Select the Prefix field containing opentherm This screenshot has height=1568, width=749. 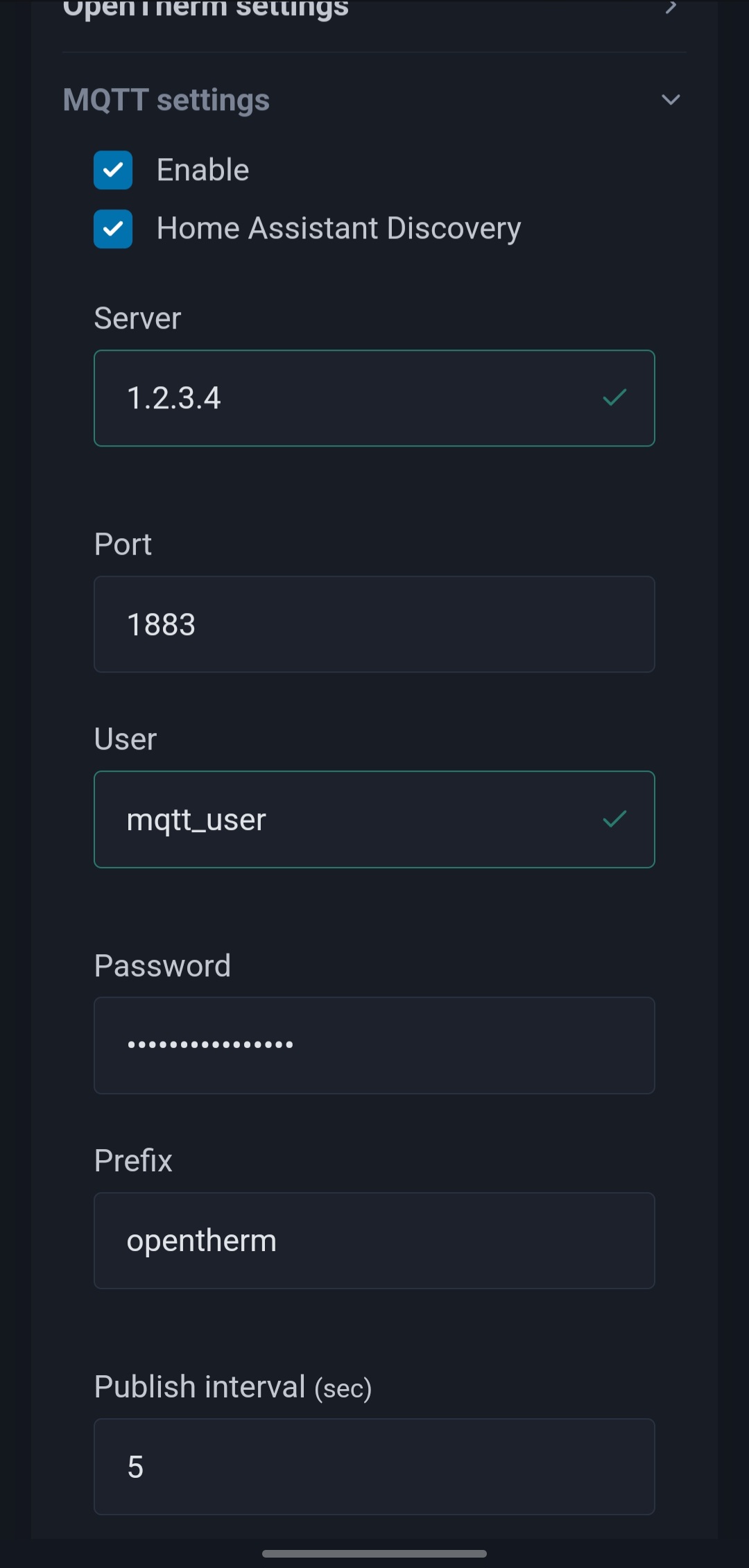[374, 1240]
